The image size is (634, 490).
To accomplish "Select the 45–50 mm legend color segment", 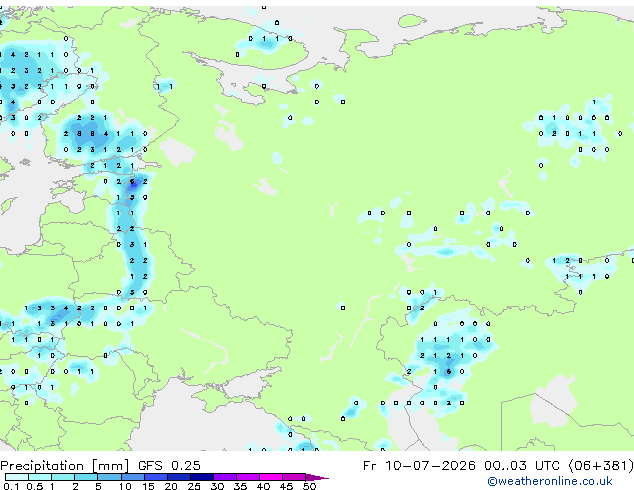I will [294, 477].
